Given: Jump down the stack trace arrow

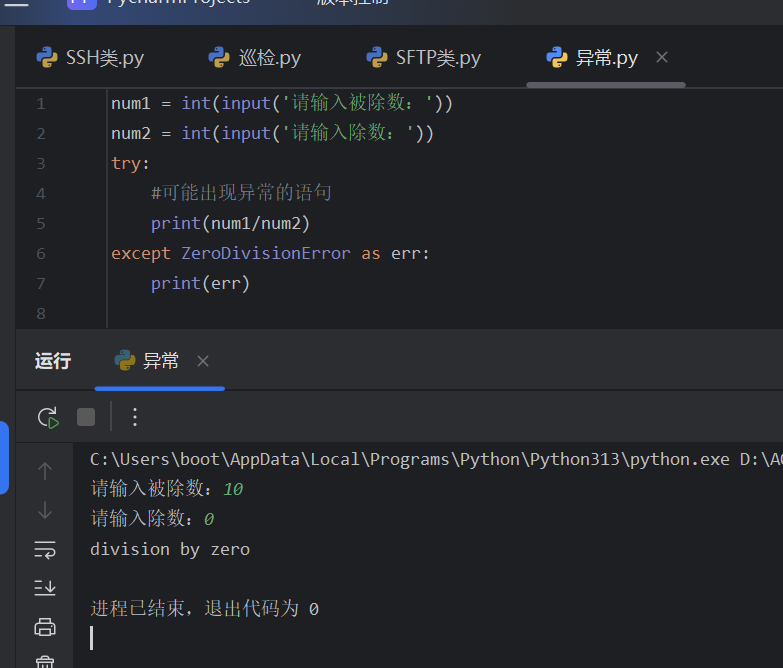Looking at the screenshot, I should [x=45, y=510].
